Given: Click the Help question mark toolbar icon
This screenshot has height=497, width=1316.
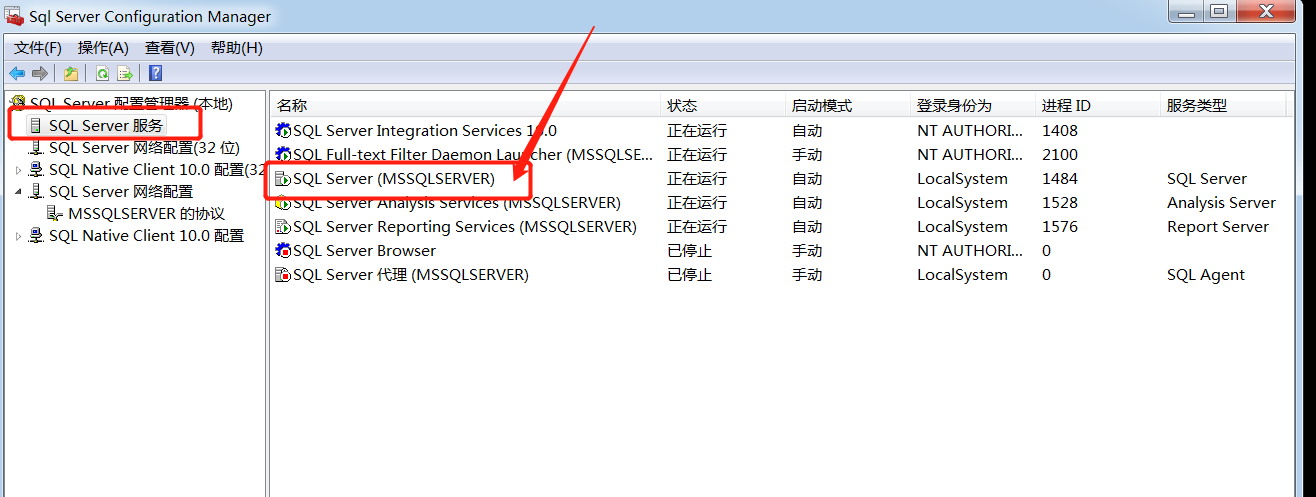Looking at the screenshot, I should tap(156, 73).
